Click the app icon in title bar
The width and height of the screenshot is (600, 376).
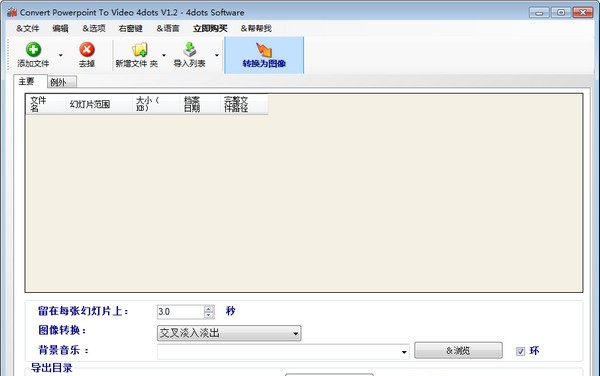(11, 12)
